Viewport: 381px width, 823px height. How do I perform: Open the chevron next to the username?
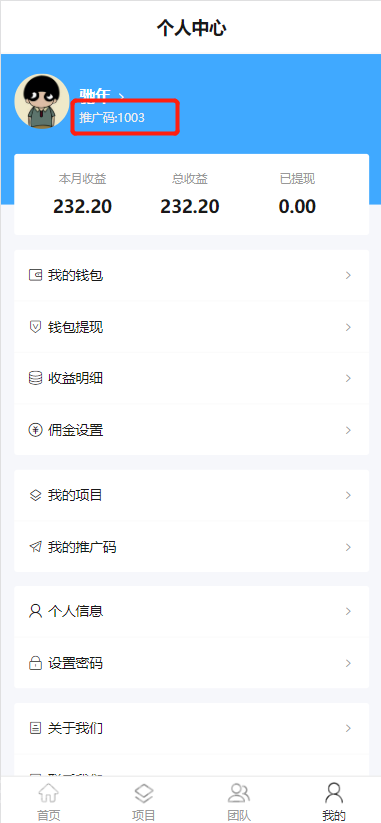point(122,96)
